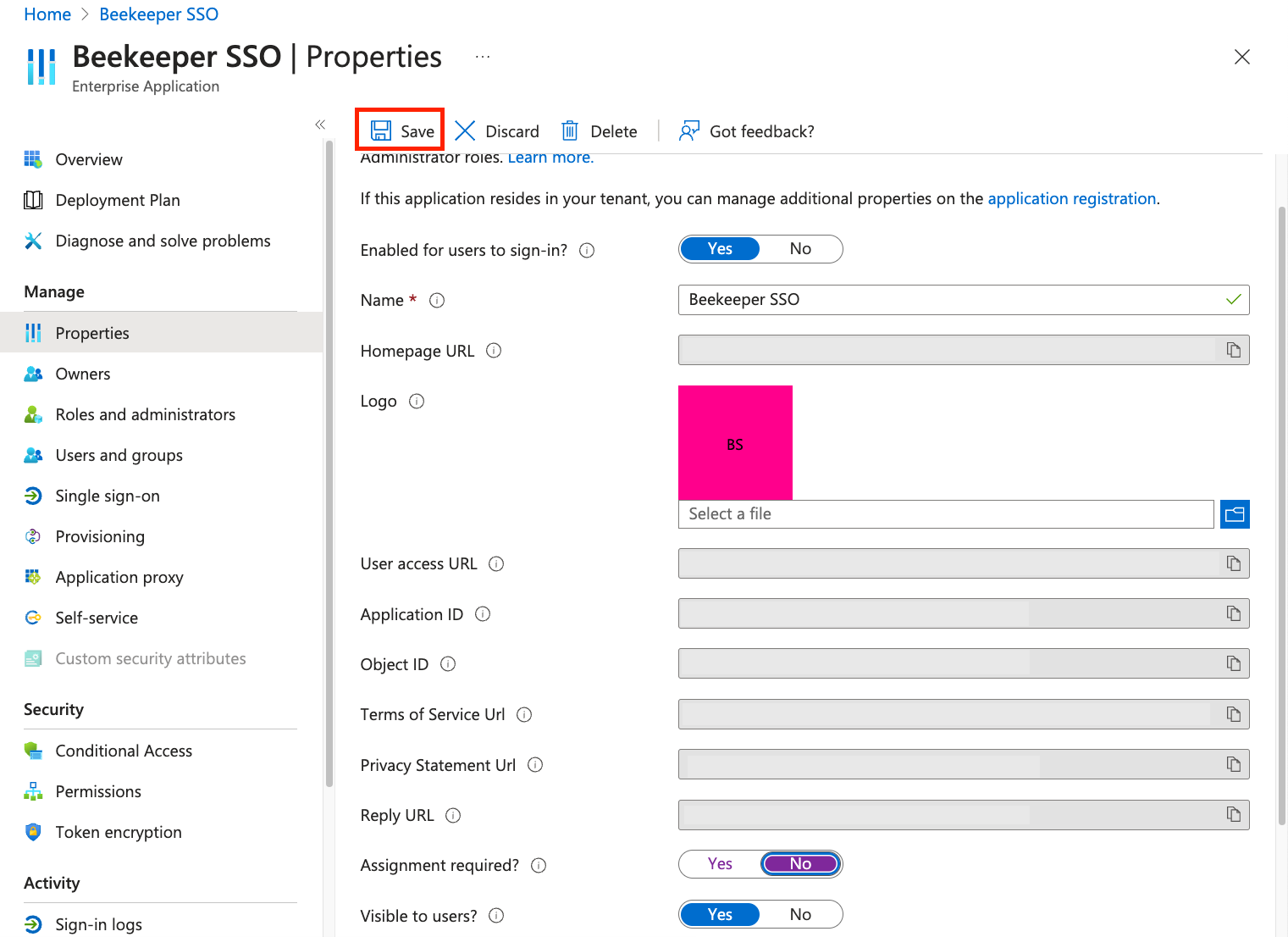The image size is (1288, 937).
Task: Open Conditional Access under Security
Action: [x=124, y=751]
